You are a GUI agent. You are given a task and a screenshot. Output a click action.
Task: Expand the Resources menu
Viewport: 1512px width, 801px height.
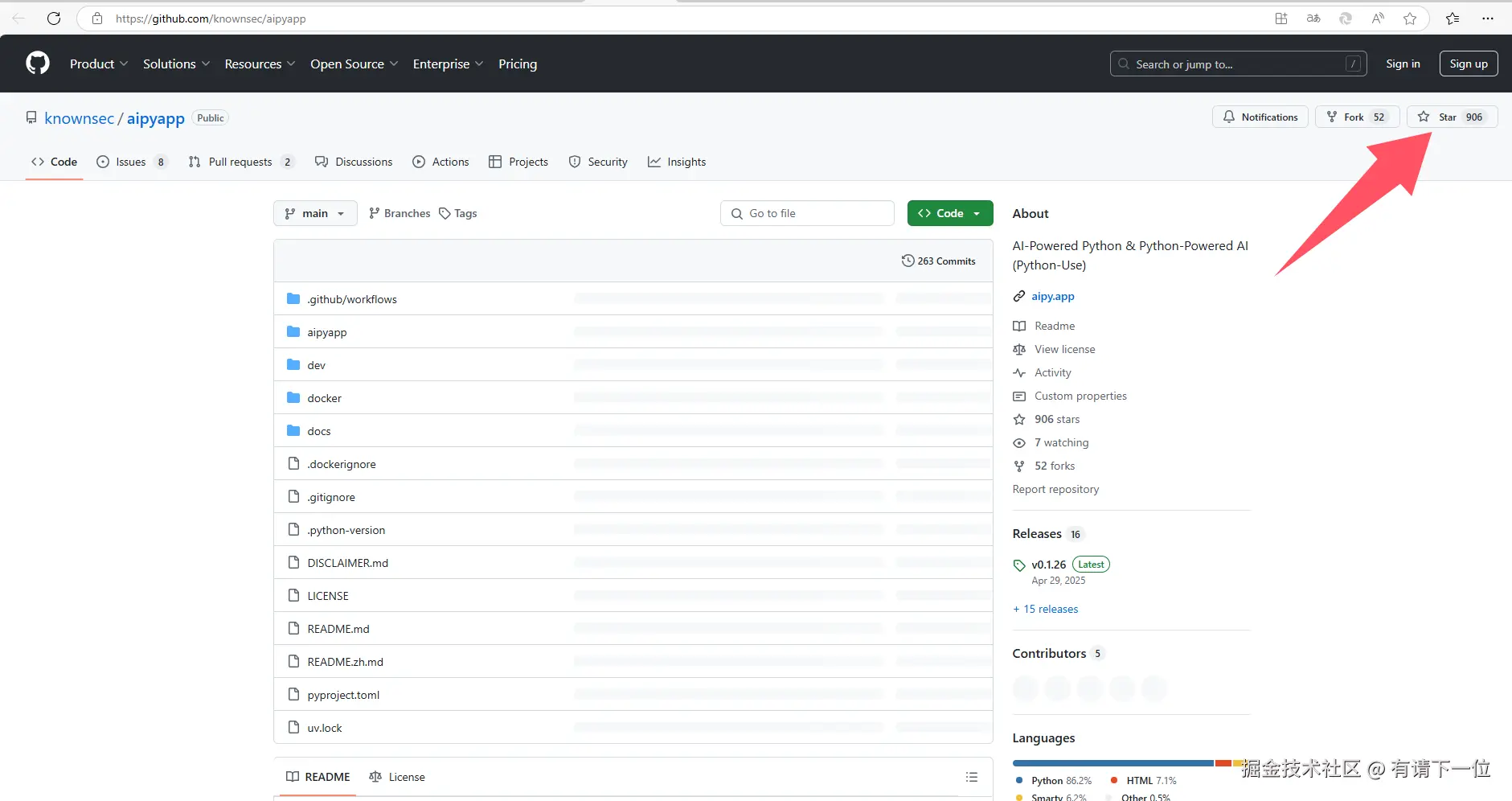260,64
